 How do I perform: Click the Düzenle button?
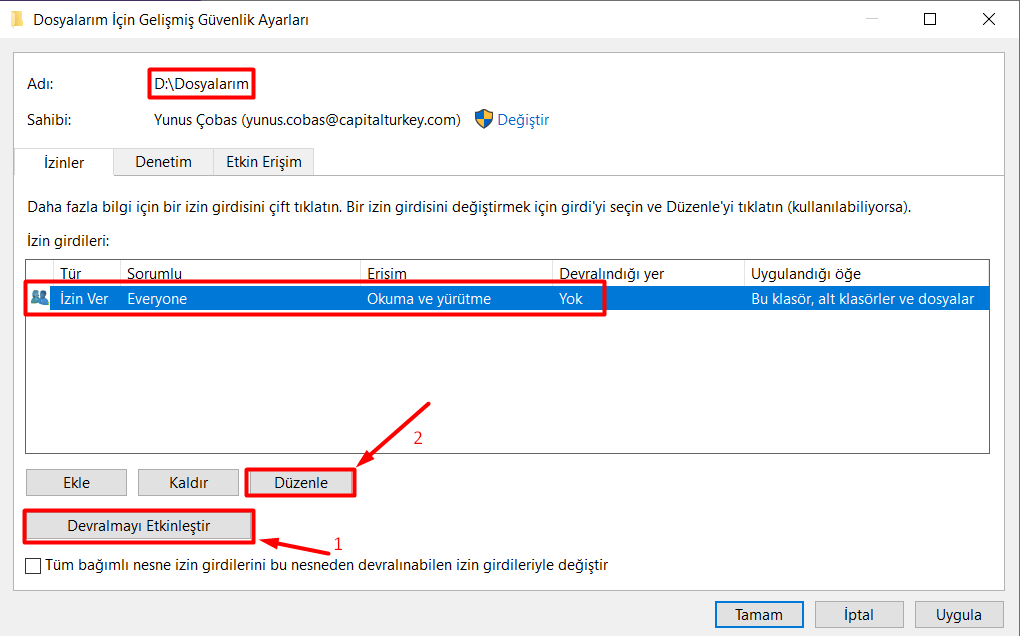coord(301,483)
